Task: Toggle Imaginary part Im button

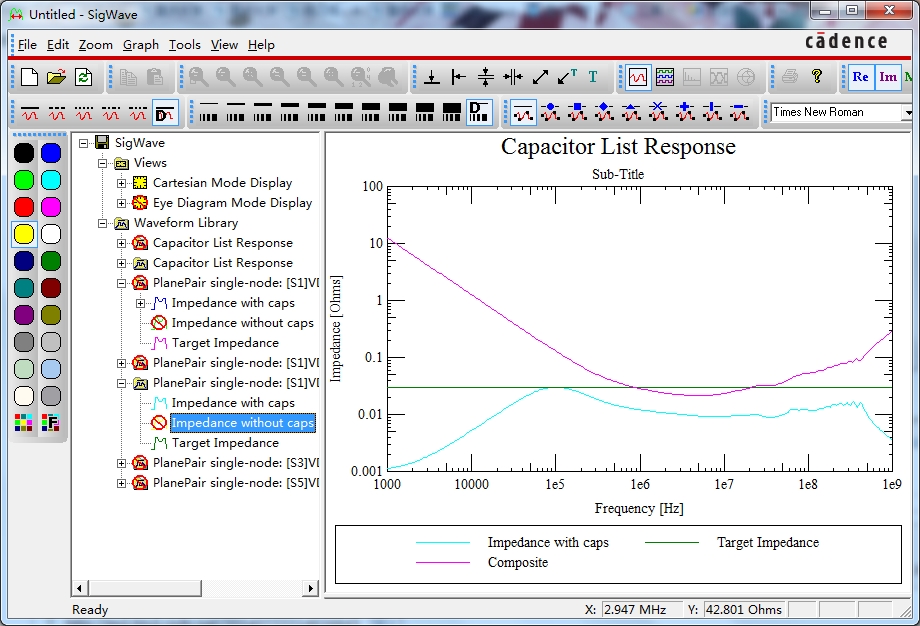Action: (x=888, y=77)
